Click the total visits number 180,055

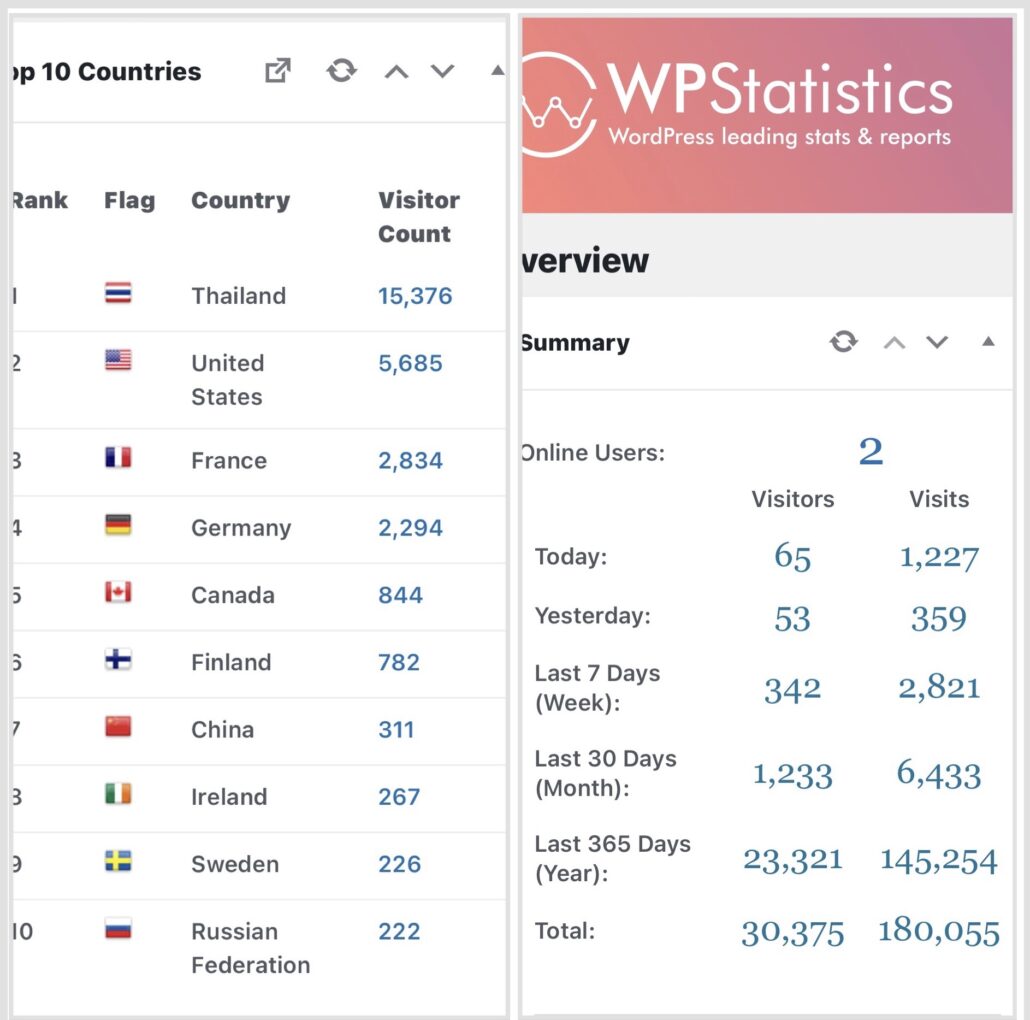(x=938, y=932)
